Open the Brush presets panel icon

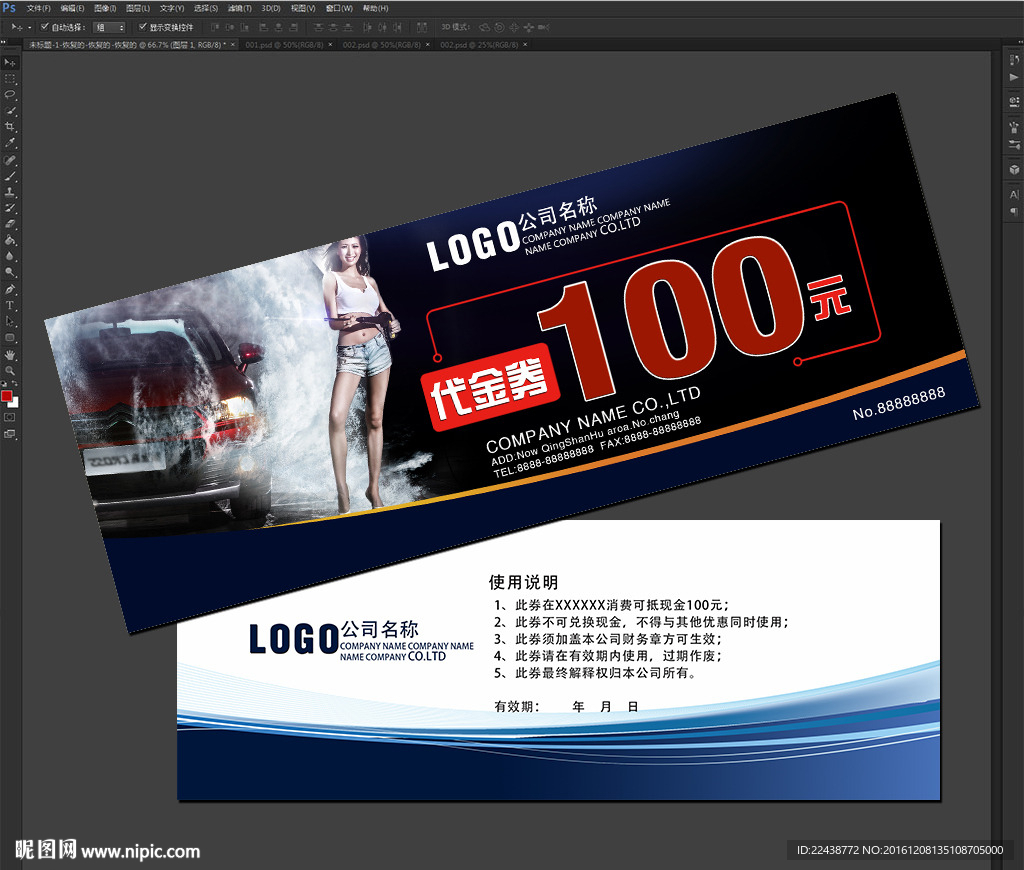1014,127
